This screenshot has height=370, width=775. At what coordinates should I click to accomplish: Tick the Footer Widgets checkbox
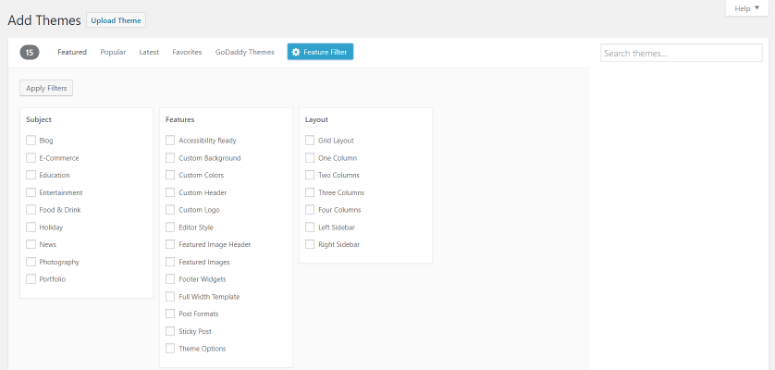171,279
